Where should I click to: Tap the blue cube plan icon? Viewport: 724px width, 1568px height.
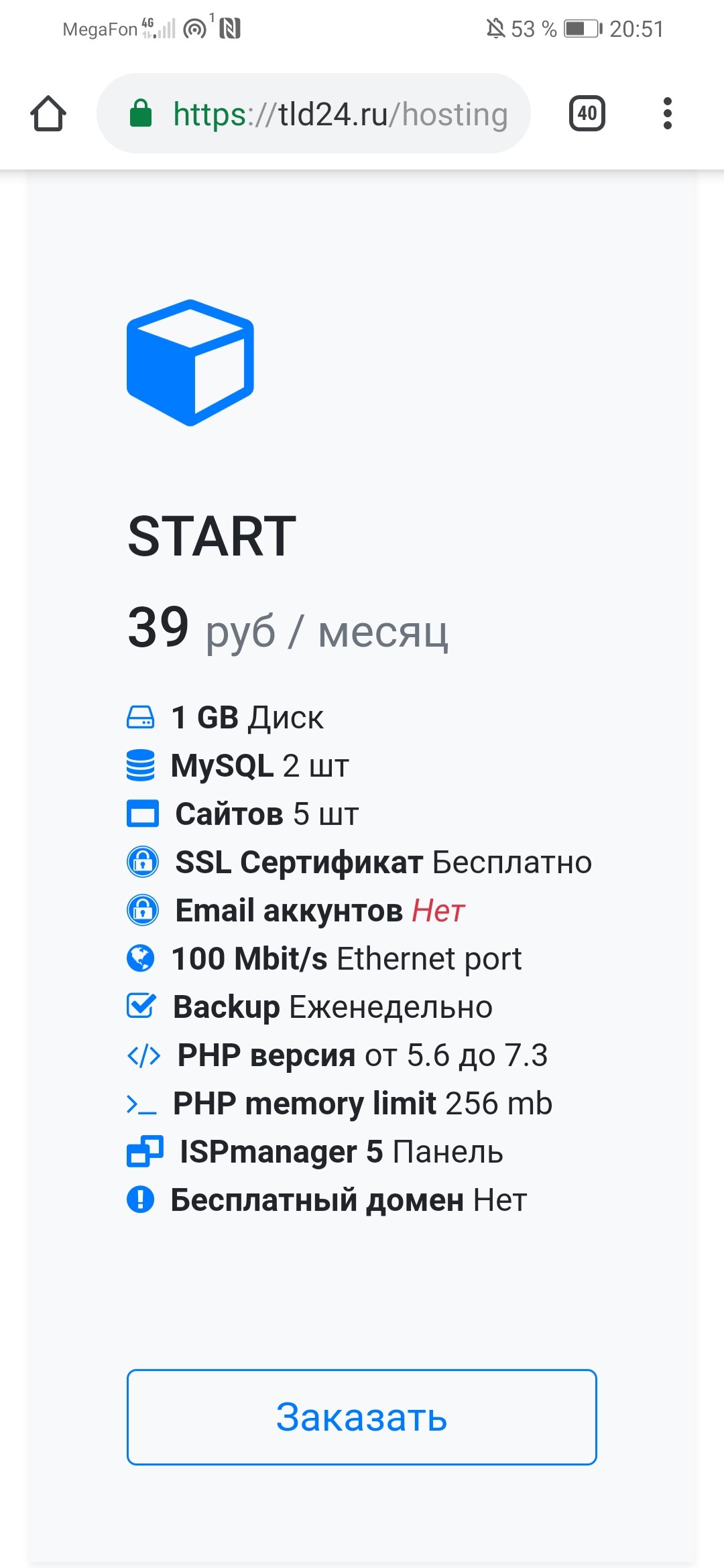tap(190, 363)
